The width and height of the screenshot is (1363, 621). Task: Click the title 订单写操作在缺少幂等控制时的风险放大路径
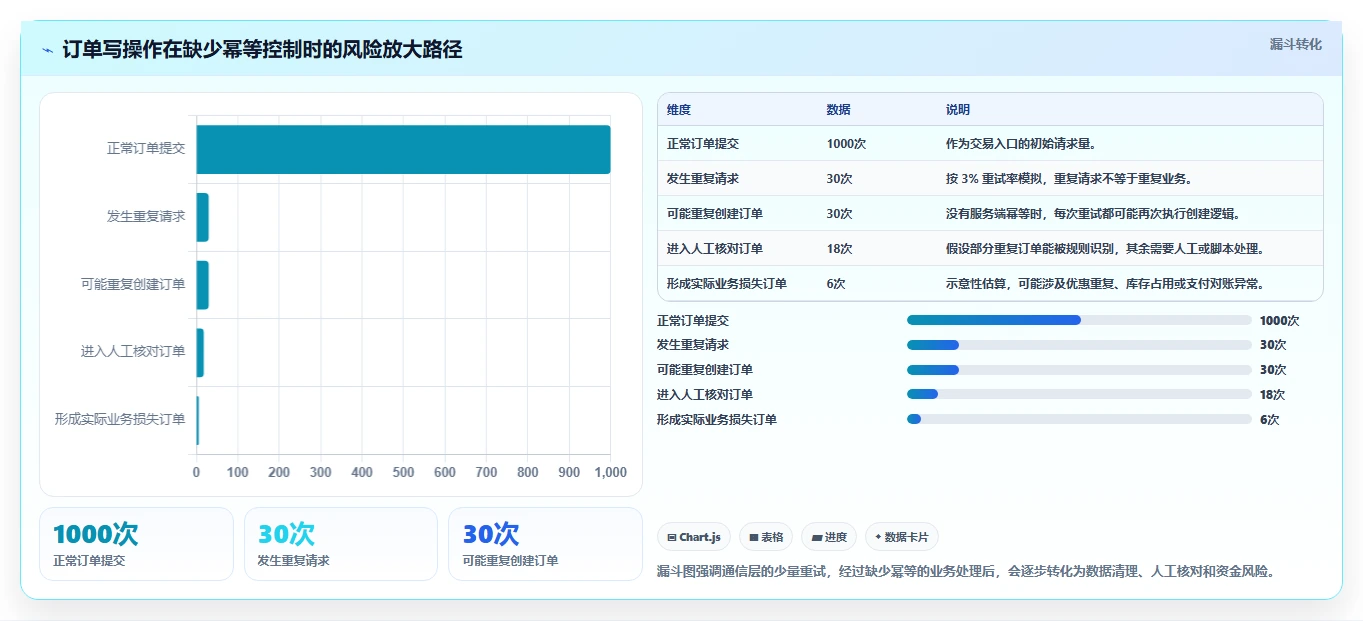tap(262, 50)
